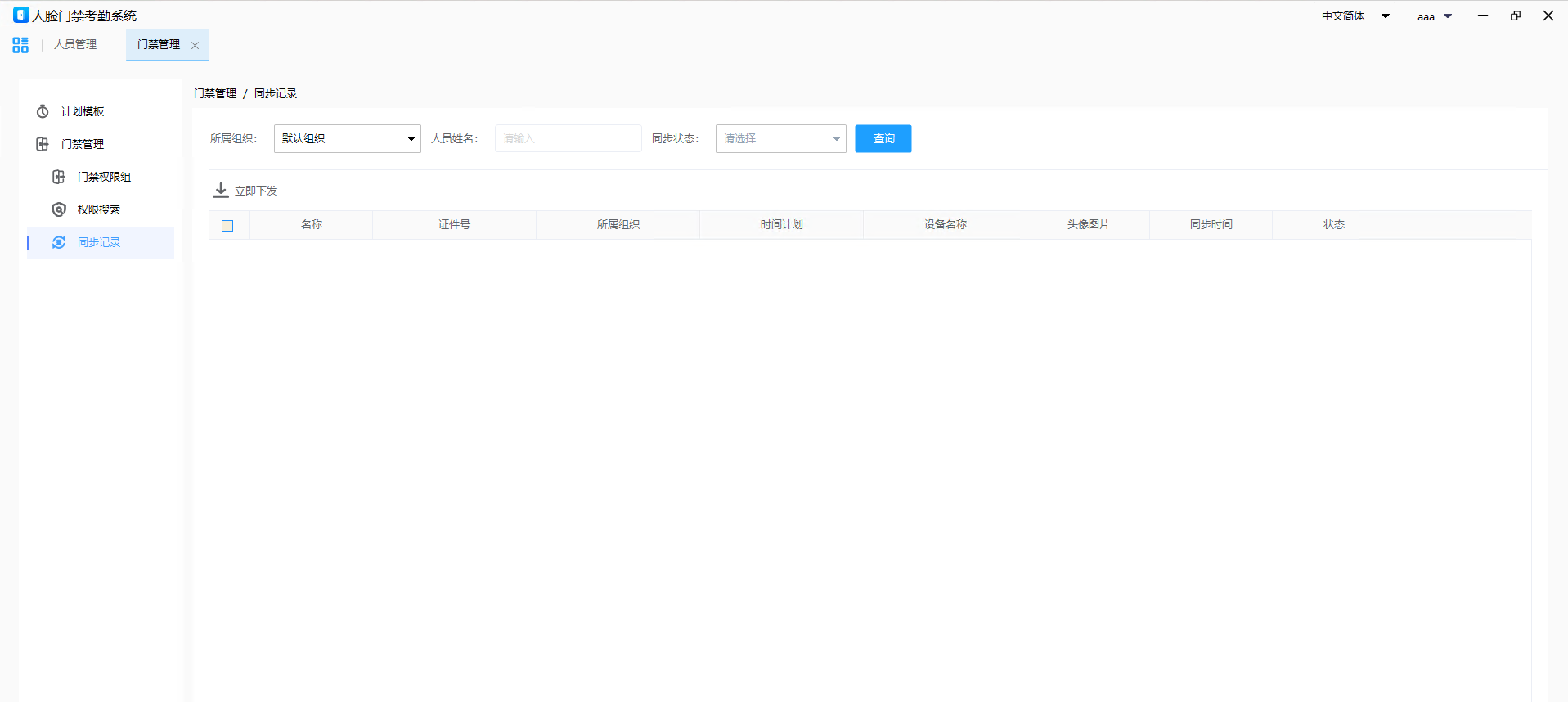Focus the 人员姓名 input field

click(x=568, y=139)
